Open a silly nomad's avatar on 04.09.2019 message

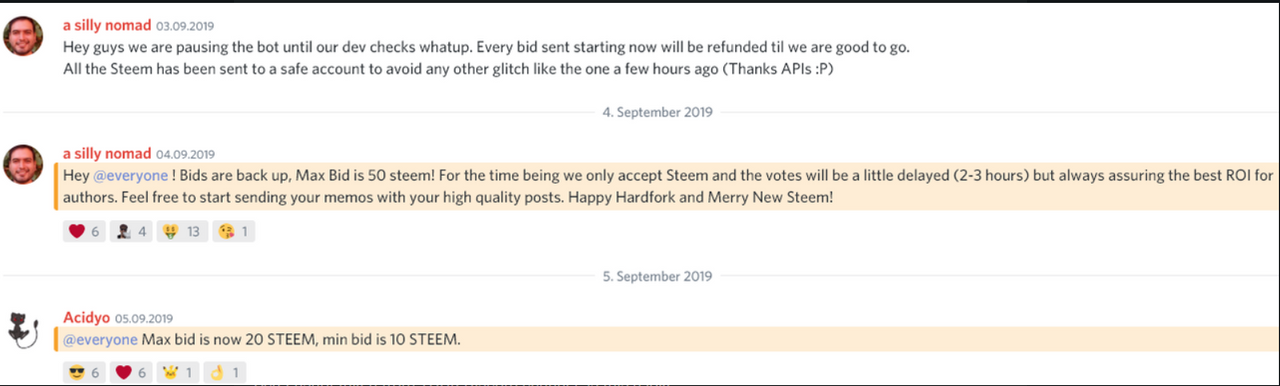click(x=23, y=164)
